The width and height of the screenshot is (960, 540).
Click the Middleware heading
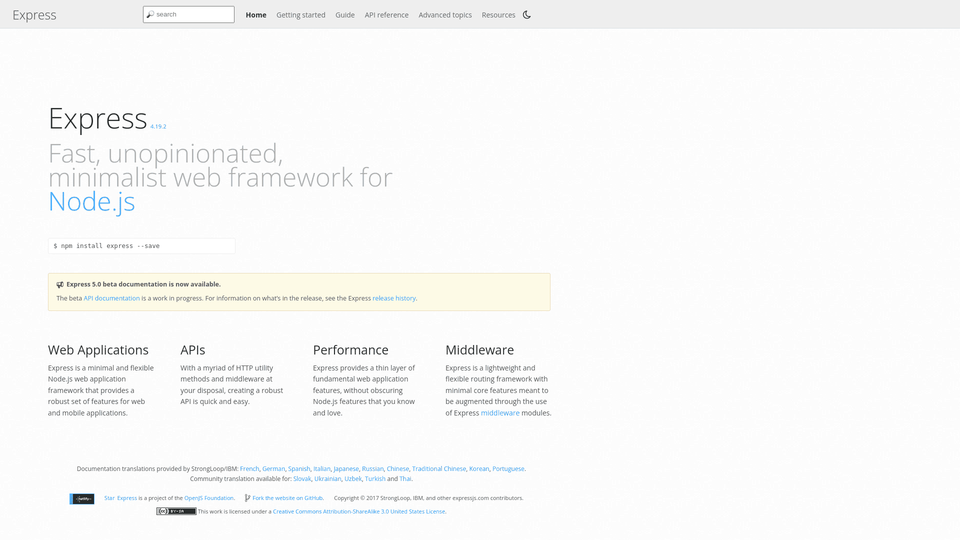[479, 350]
